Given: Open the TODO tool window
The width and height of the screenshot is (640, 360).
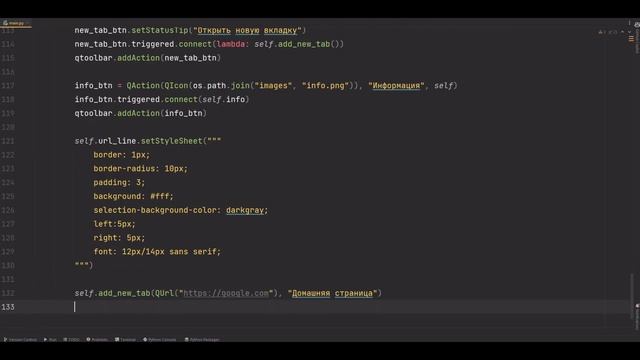Looking at the screenshot, I should tap(71, 339).
